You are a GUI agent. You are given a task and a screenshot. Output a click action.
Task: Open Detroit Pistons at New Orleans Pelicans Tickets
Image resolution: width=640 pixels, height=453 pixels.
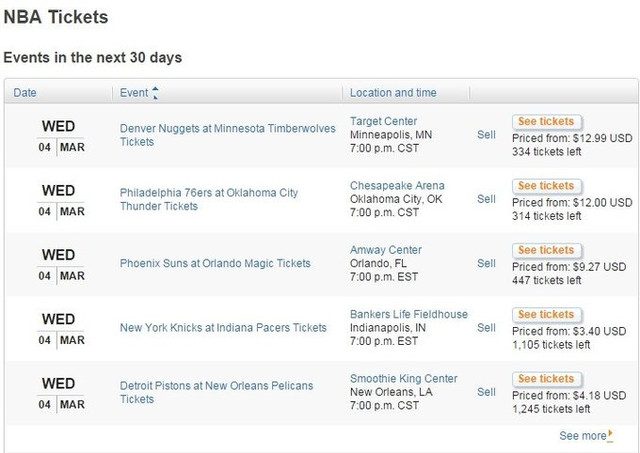click(216, 392)
